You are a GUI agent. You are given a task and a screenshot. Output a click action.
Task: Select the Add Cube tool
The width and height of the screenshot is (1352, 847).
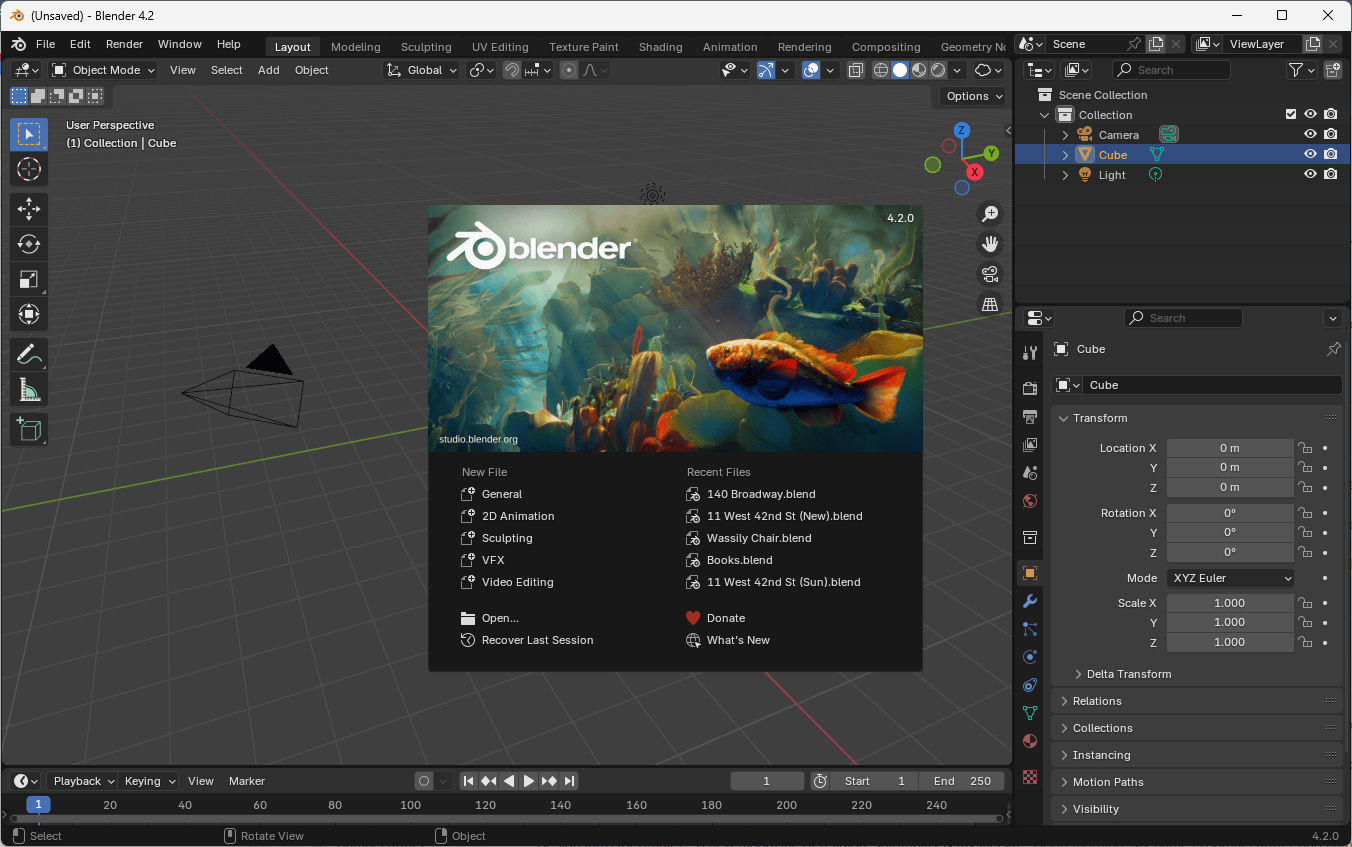29,429
